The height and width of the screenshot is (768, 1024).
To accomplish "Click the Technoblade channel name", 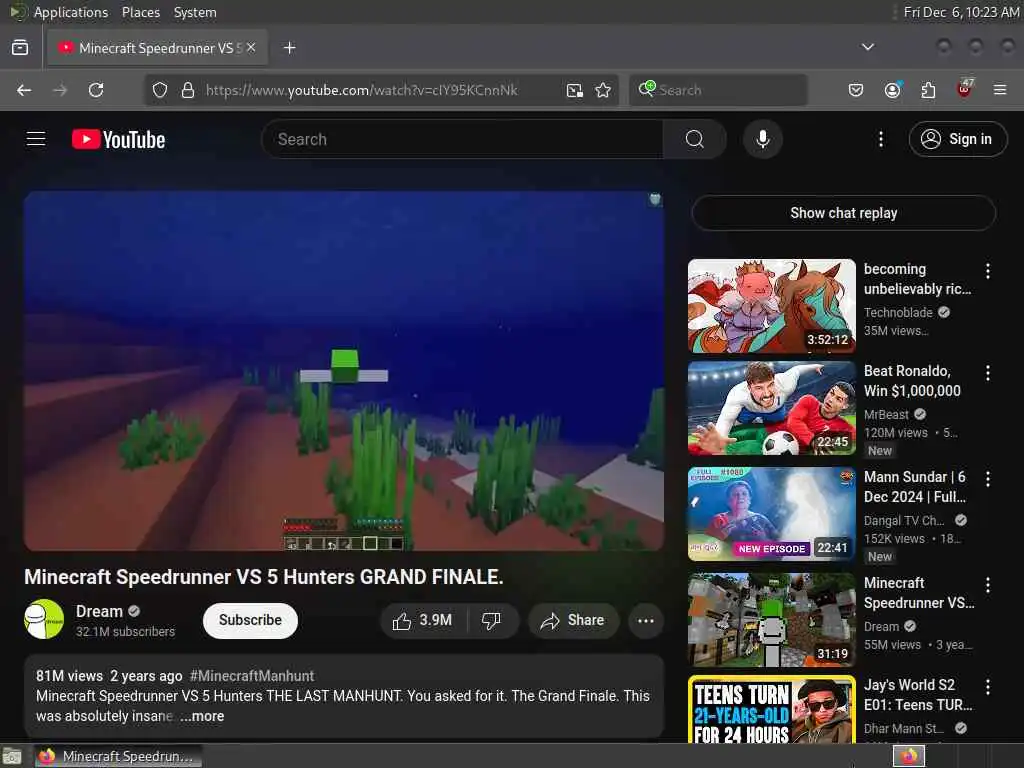I will coord(898,313).
